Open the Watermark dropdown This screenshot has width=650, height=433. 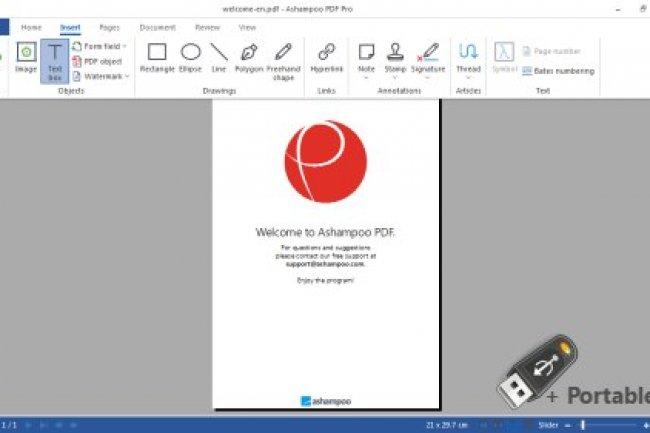[x=127, y=76]
